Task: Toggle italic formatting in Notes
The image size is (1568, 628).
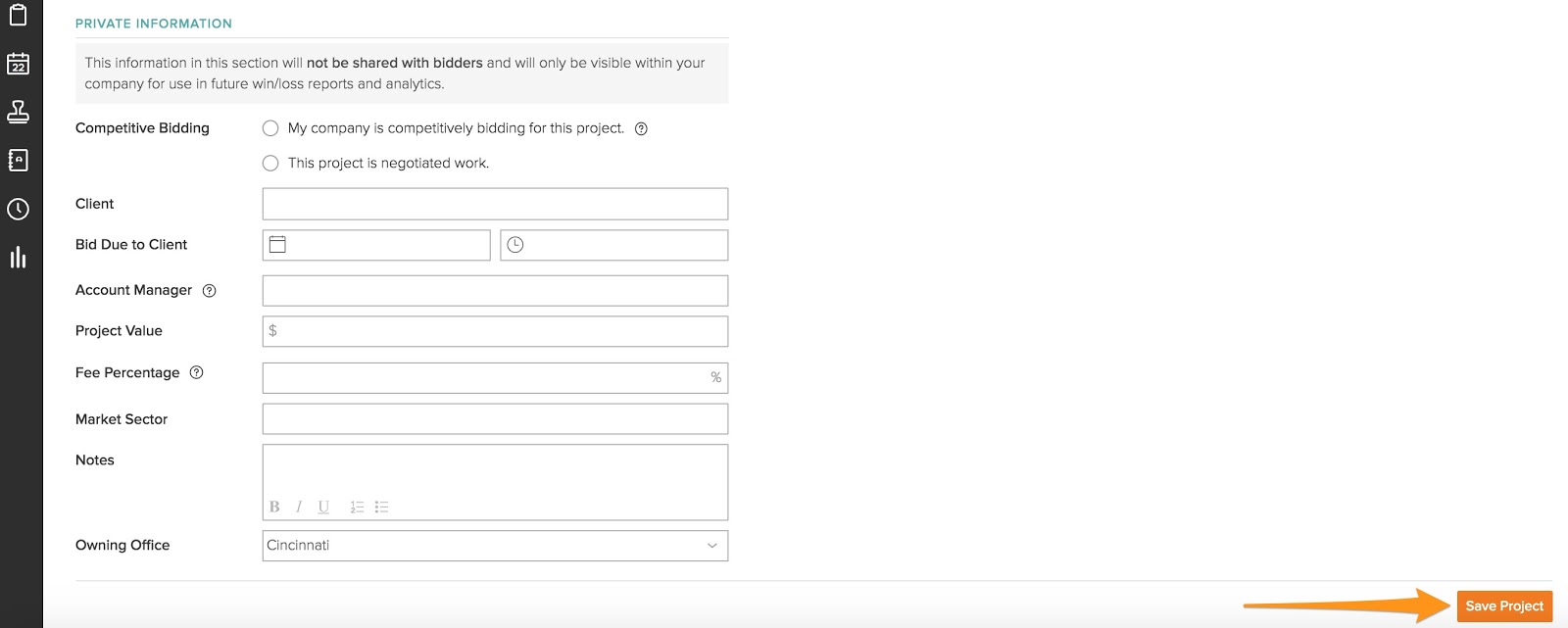Action: 299,507
